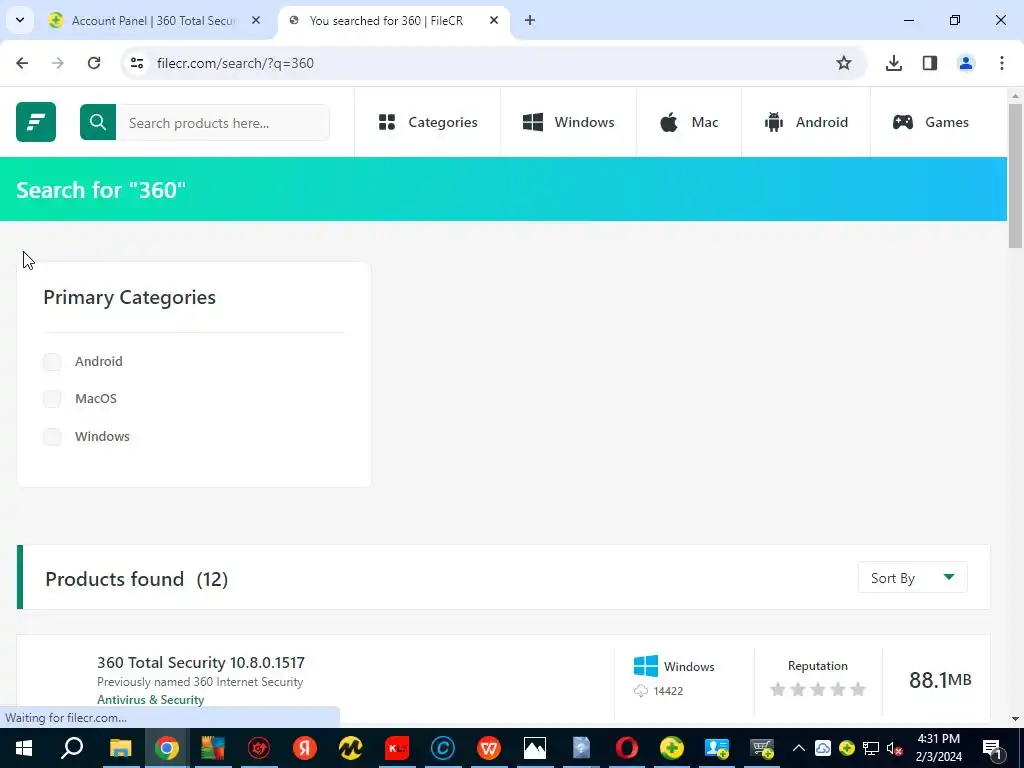Click the Chrome taskbar icon
Viewport: 1024px width, 768px height.
click(167, 748)
